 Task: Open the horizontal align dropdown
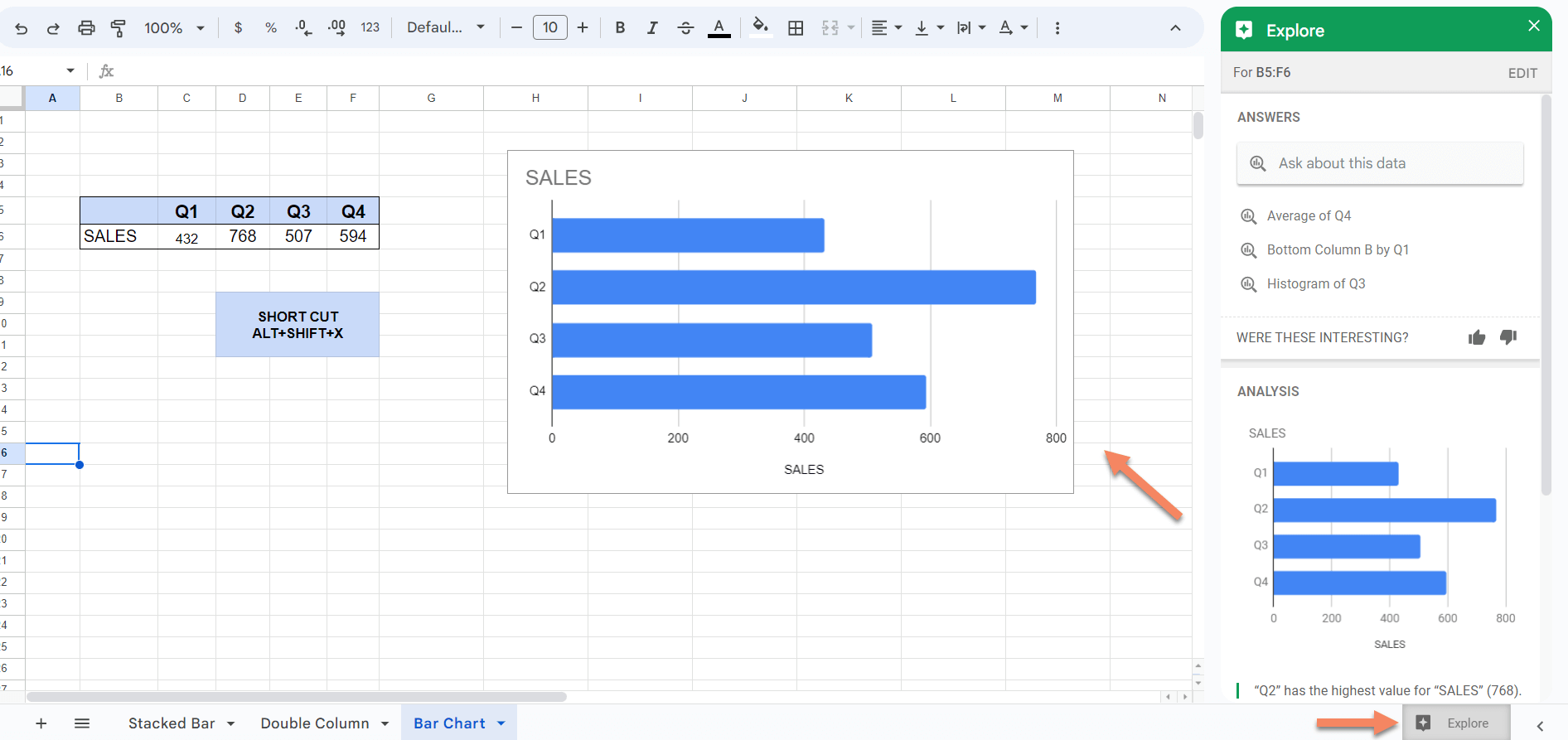[x=886, y=28]
